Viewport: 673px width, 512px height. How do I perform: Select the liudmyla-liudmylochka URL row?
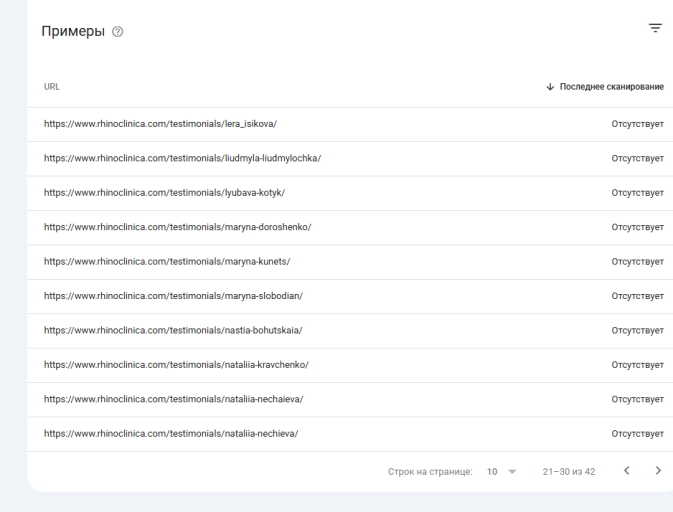350,158
